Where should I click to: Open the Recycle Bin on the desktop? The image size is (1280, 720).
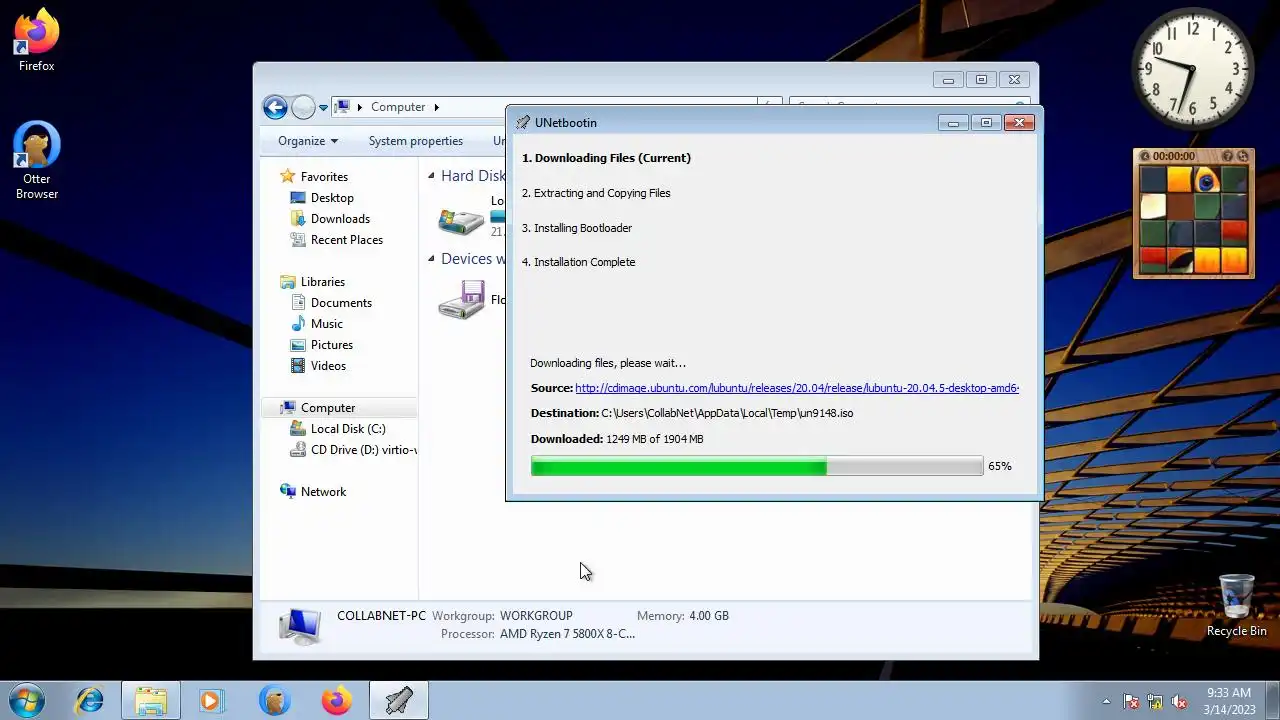1236,606
